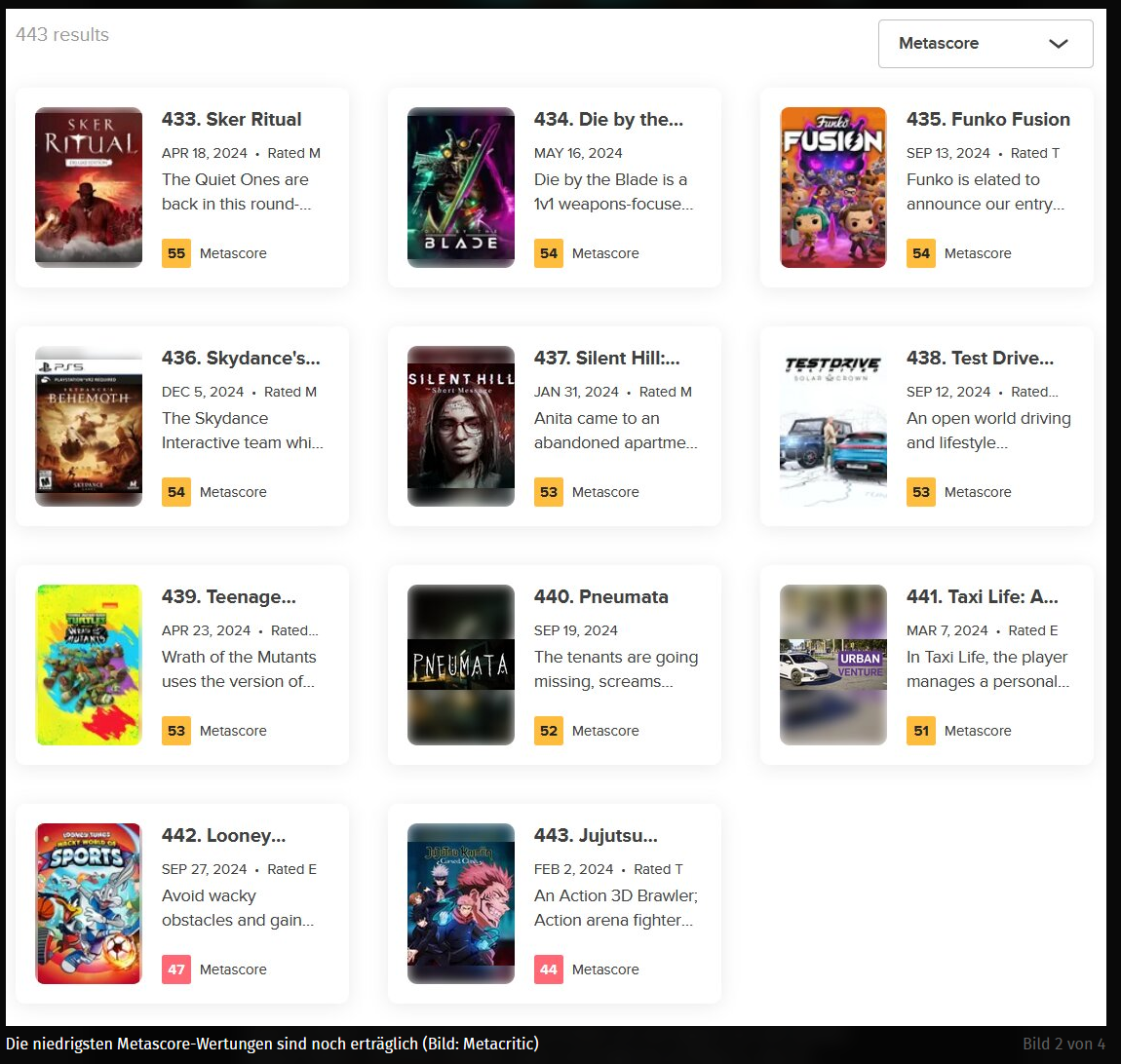Click 'The tenants are going missing' description
The height and width of the screenshot is (1064, 1121).
tap(616, 669)
